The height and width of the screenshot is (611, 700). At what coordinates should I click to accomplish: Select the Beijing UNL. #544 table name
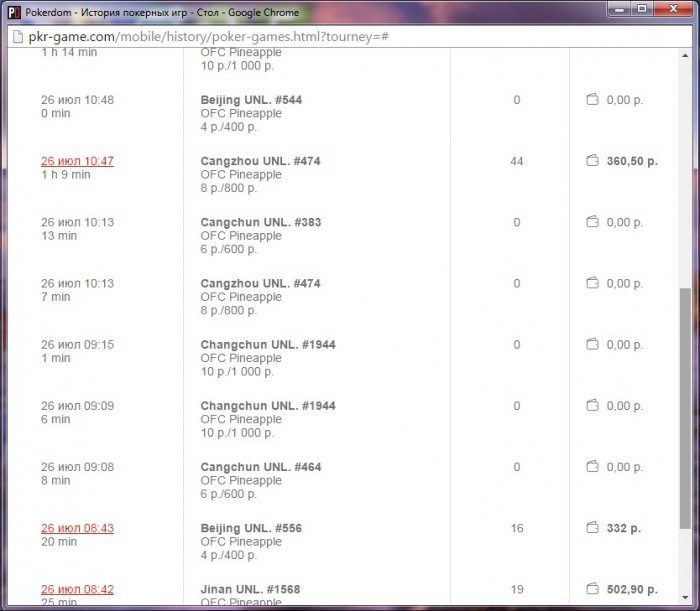point(251,100)
